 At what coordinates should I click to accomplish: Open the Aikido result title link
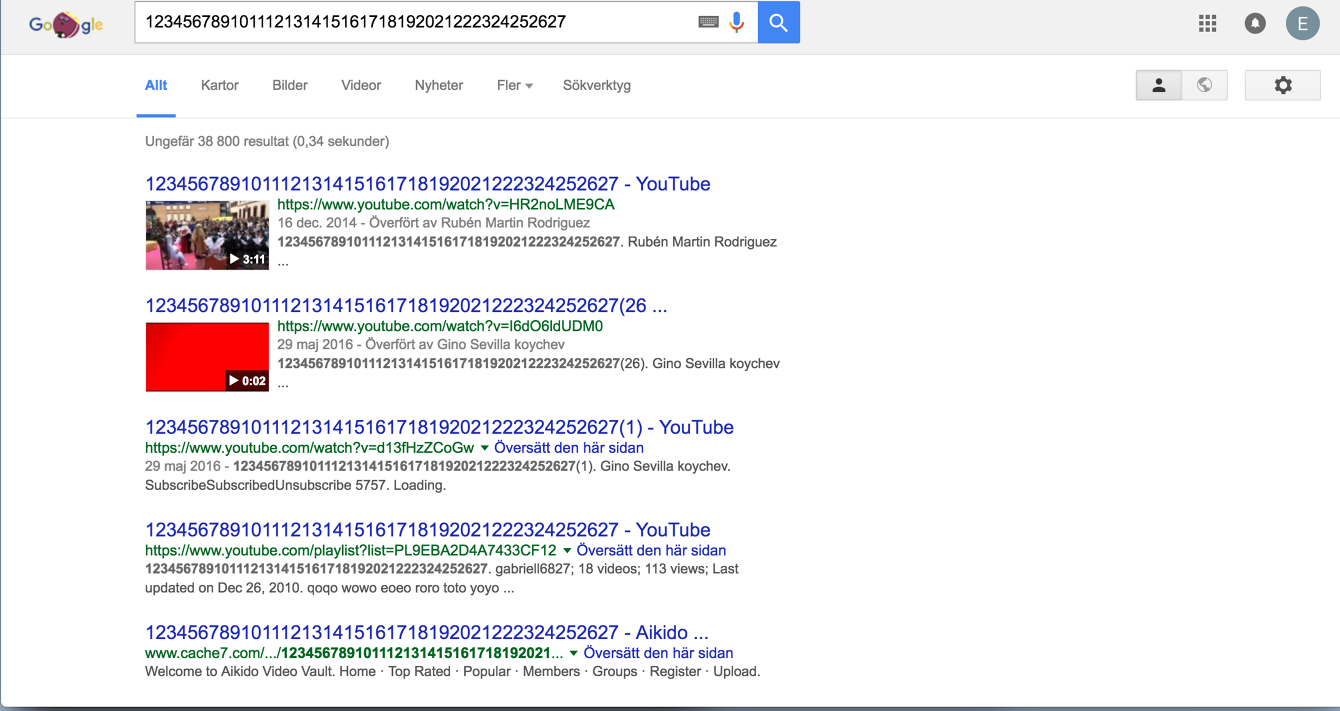pyautogui.click(x=426, y=632)
